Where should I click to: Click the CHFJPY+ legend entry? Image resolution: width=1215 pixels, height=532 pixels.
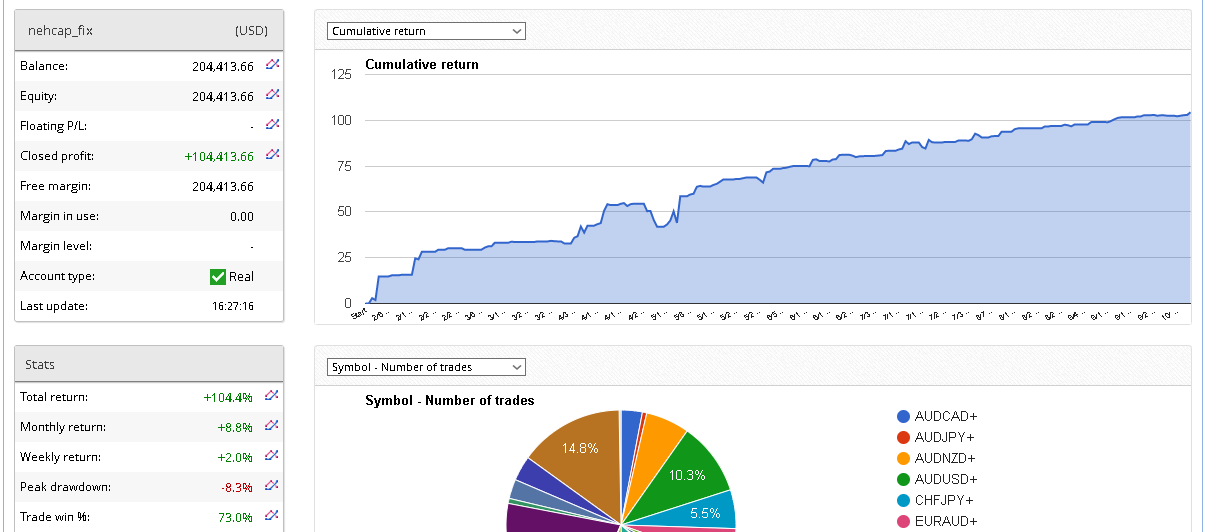(x=937, y=500)
